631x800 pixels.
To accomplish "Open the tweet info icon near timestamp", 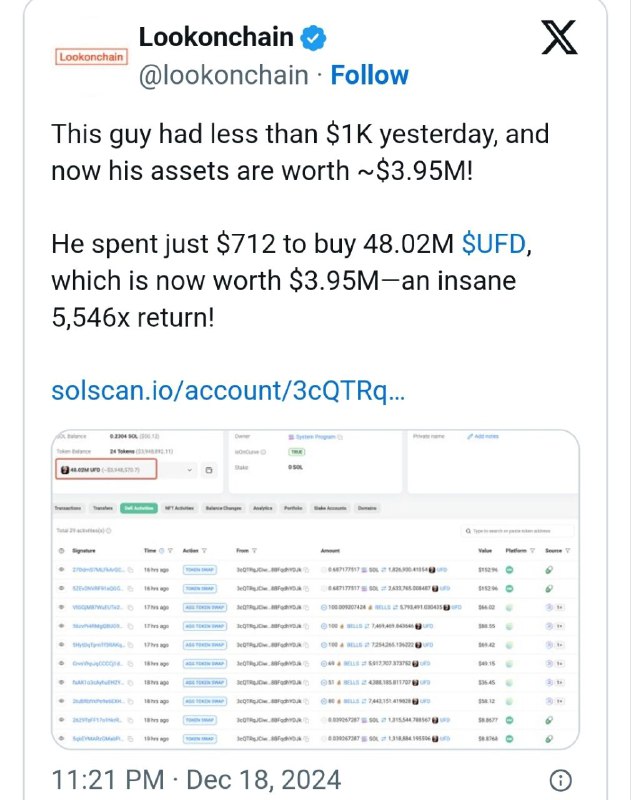I will tap(560, 780).
